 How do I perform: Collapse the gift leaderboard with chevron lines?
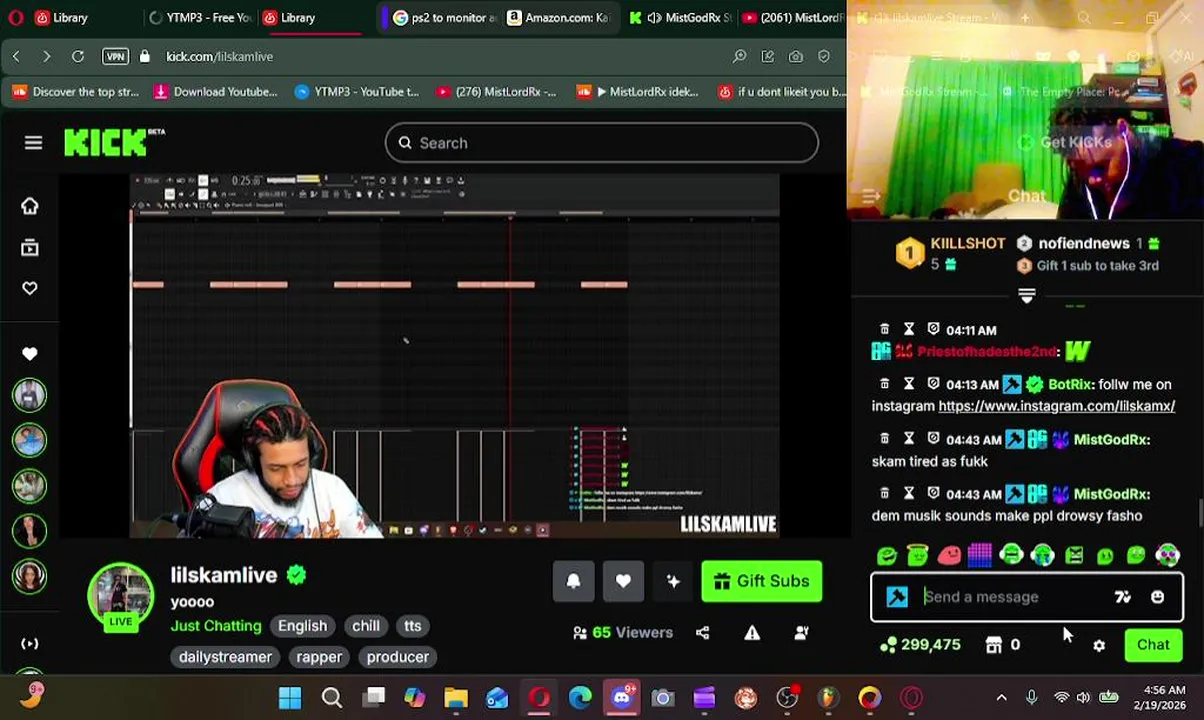point(1026,295)
